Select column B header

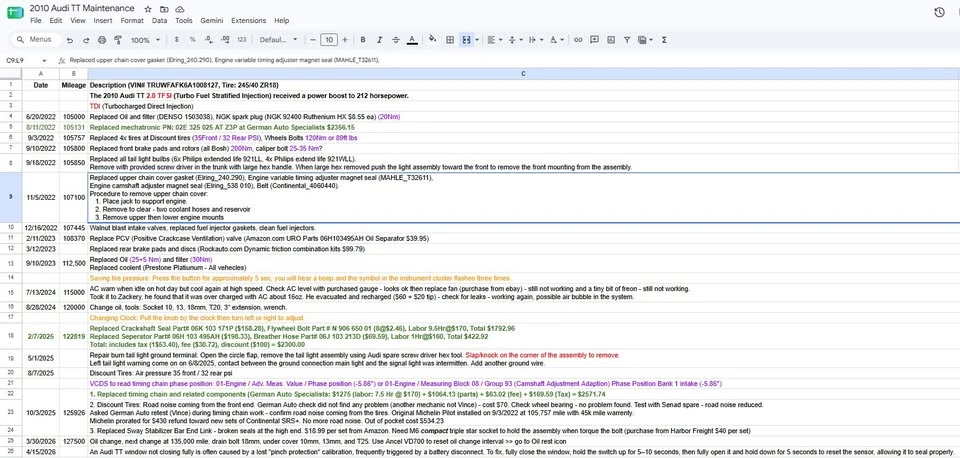coord(73,73)
